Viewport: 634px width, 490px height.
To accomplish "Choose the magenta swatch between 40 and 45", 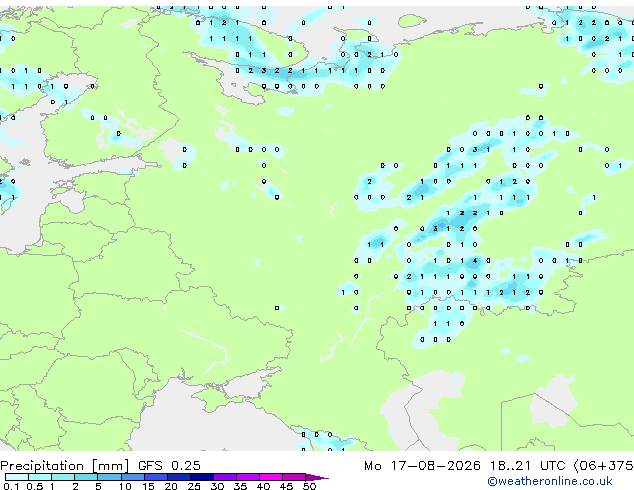I will tap(271, 477).
